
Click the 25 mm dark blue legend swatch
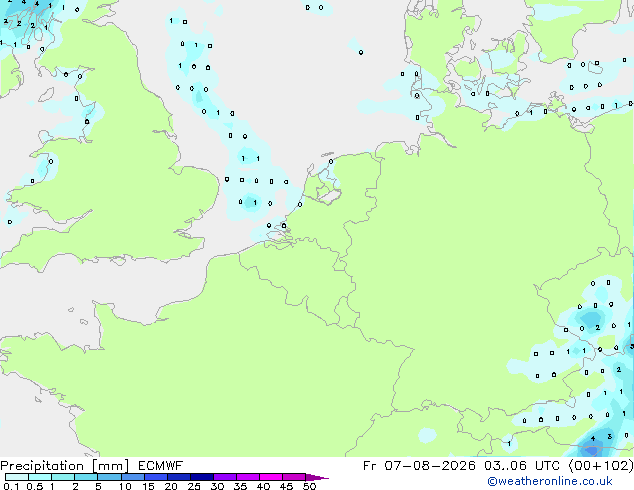202,477
